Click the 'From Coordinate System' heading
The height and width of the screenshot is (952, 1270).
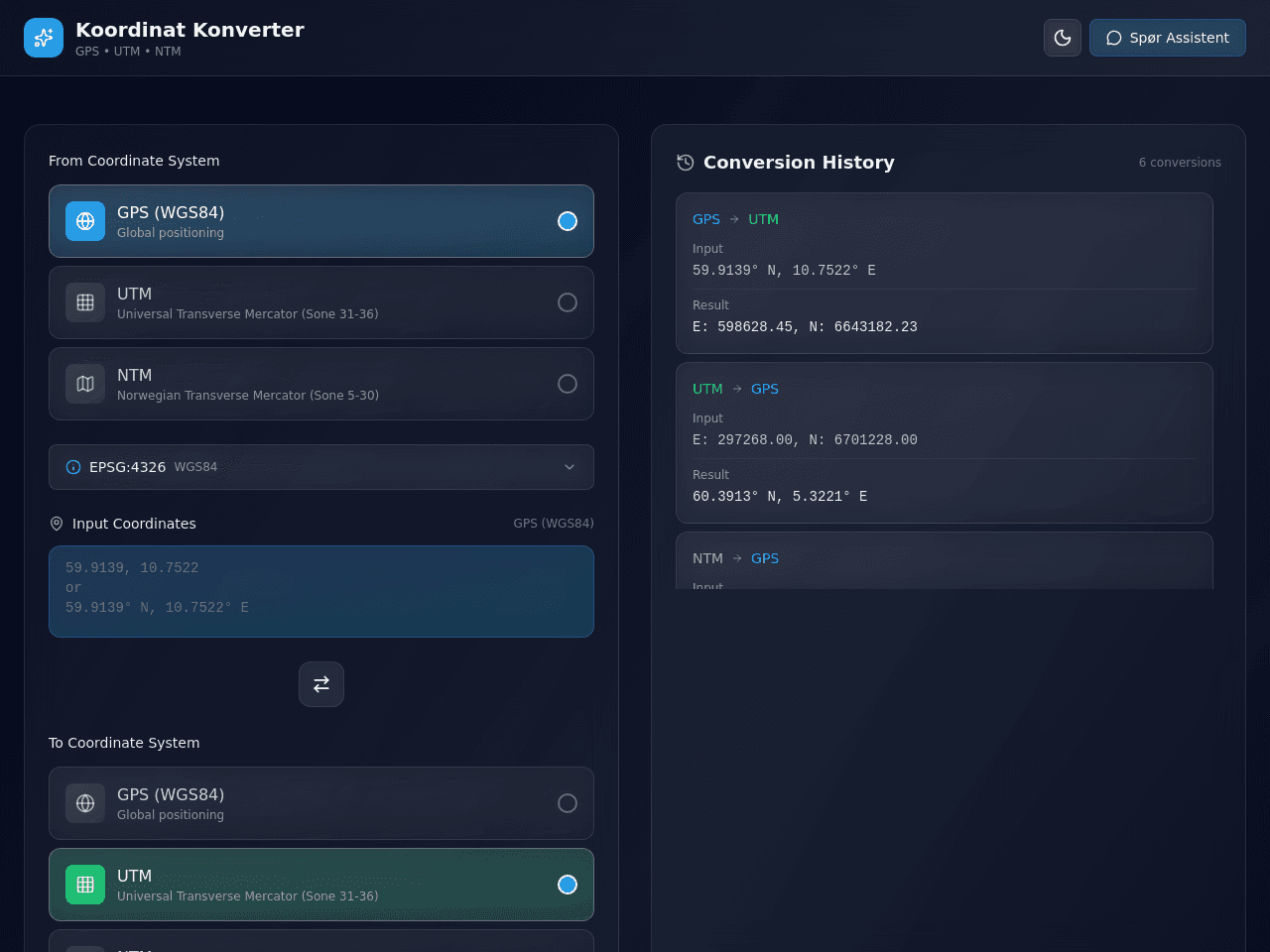(x=134, y=161)
